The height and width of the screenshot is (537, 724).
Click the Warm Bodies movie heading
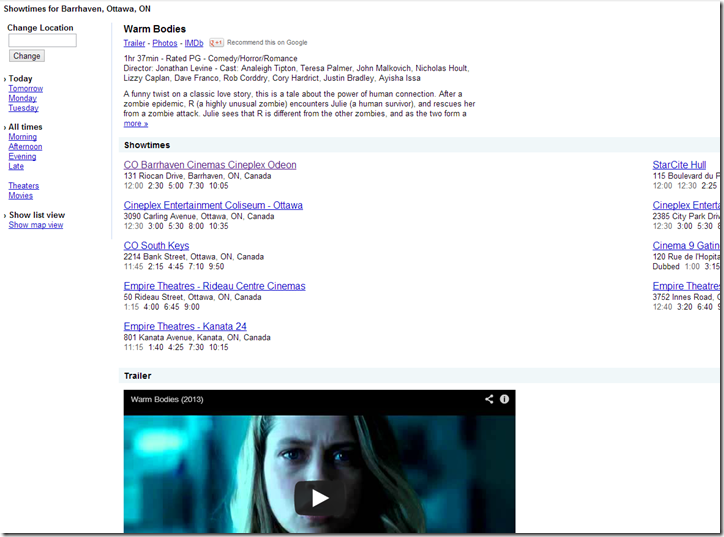pyautogui.click(x=155, y=29)
